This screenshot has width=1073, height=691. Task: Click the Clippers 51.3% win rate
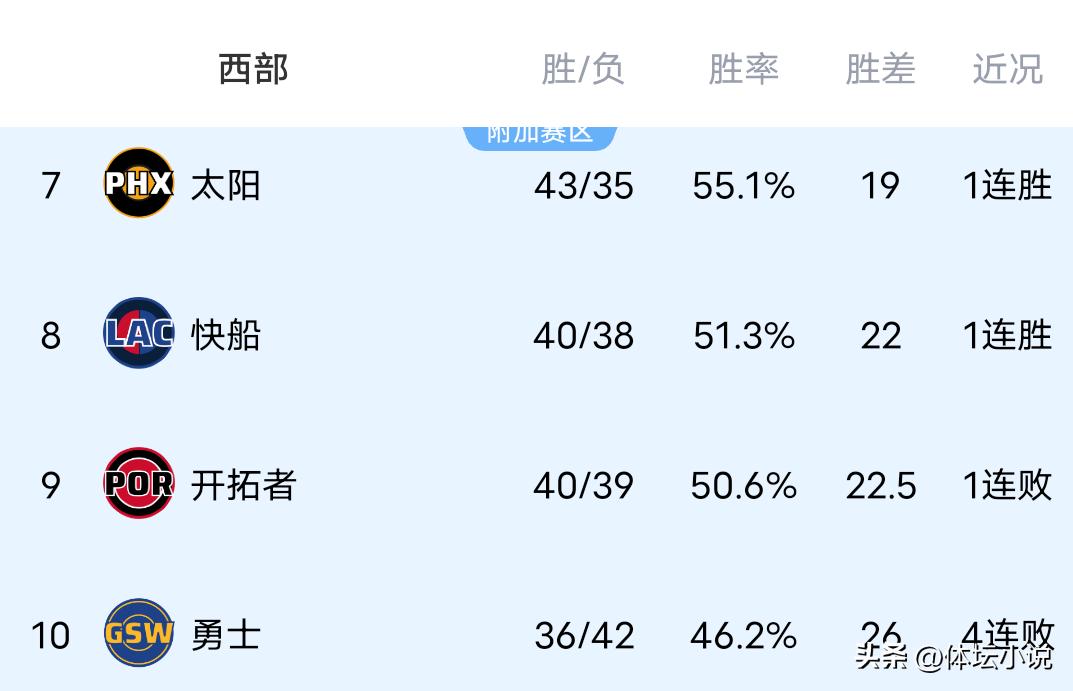click(x=744, y=335)
